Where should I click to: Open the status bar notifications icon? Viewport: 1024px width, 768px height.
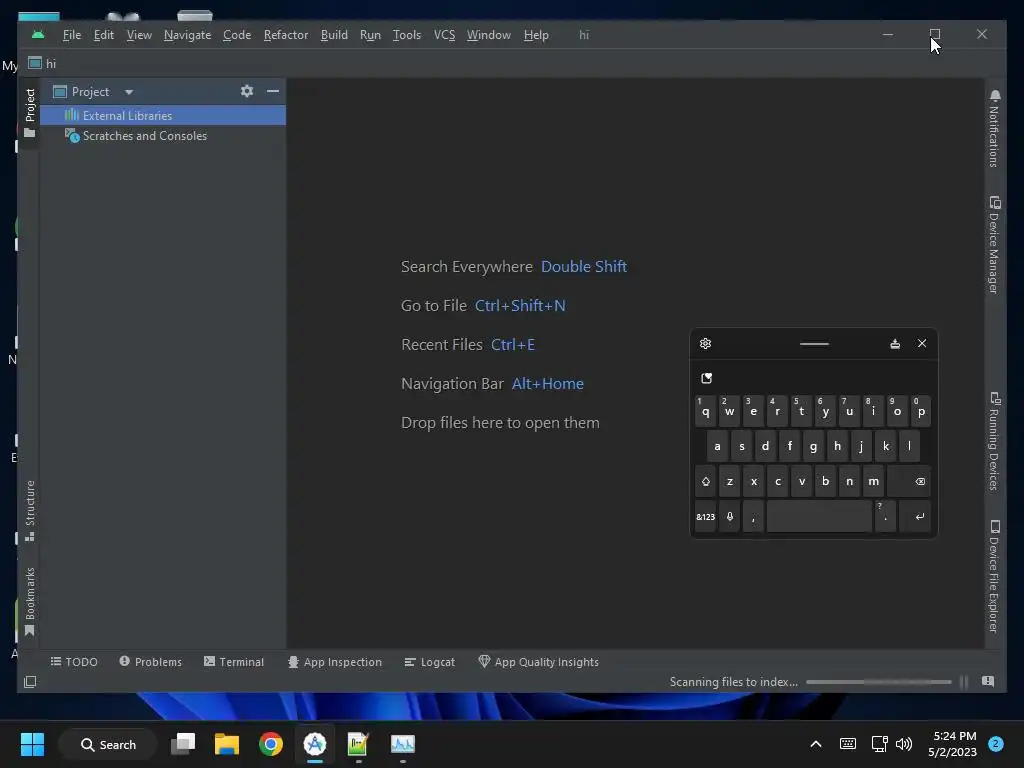point(988,681)
